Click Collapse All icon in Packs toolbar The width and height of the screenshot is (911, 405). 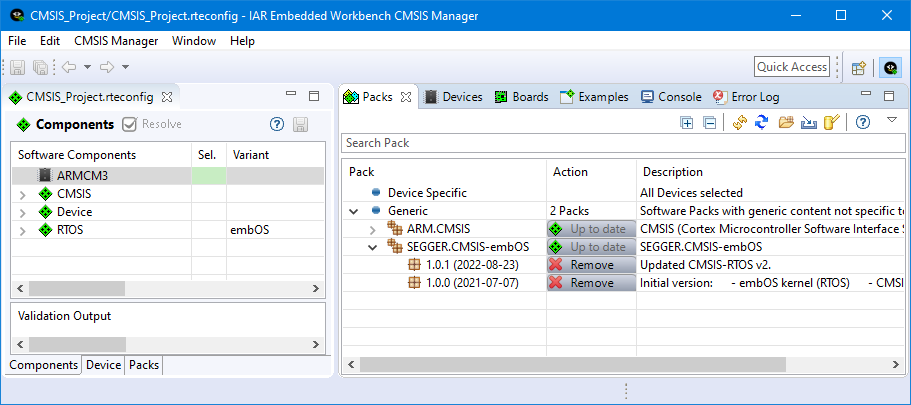[709, 122]
